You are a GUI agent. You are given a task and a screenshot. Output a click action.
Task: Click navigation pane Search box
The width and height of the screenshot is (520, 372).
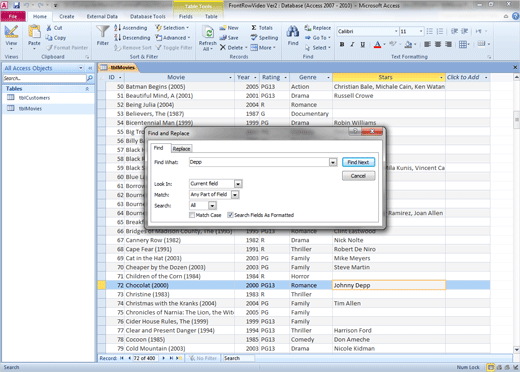point(44,78)
